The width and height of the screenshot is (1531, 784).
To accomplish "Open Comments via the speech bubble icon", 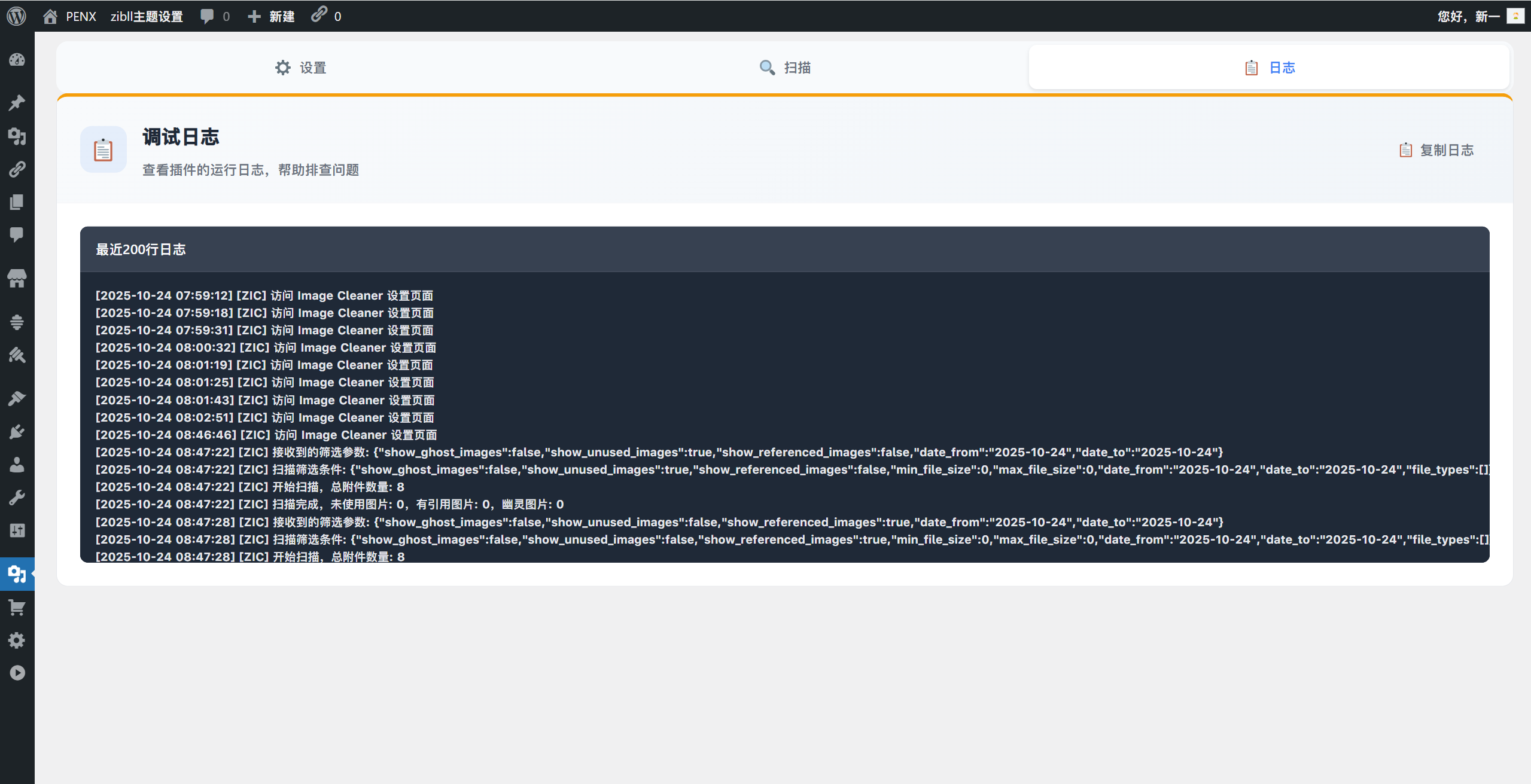I will [17, 234].
